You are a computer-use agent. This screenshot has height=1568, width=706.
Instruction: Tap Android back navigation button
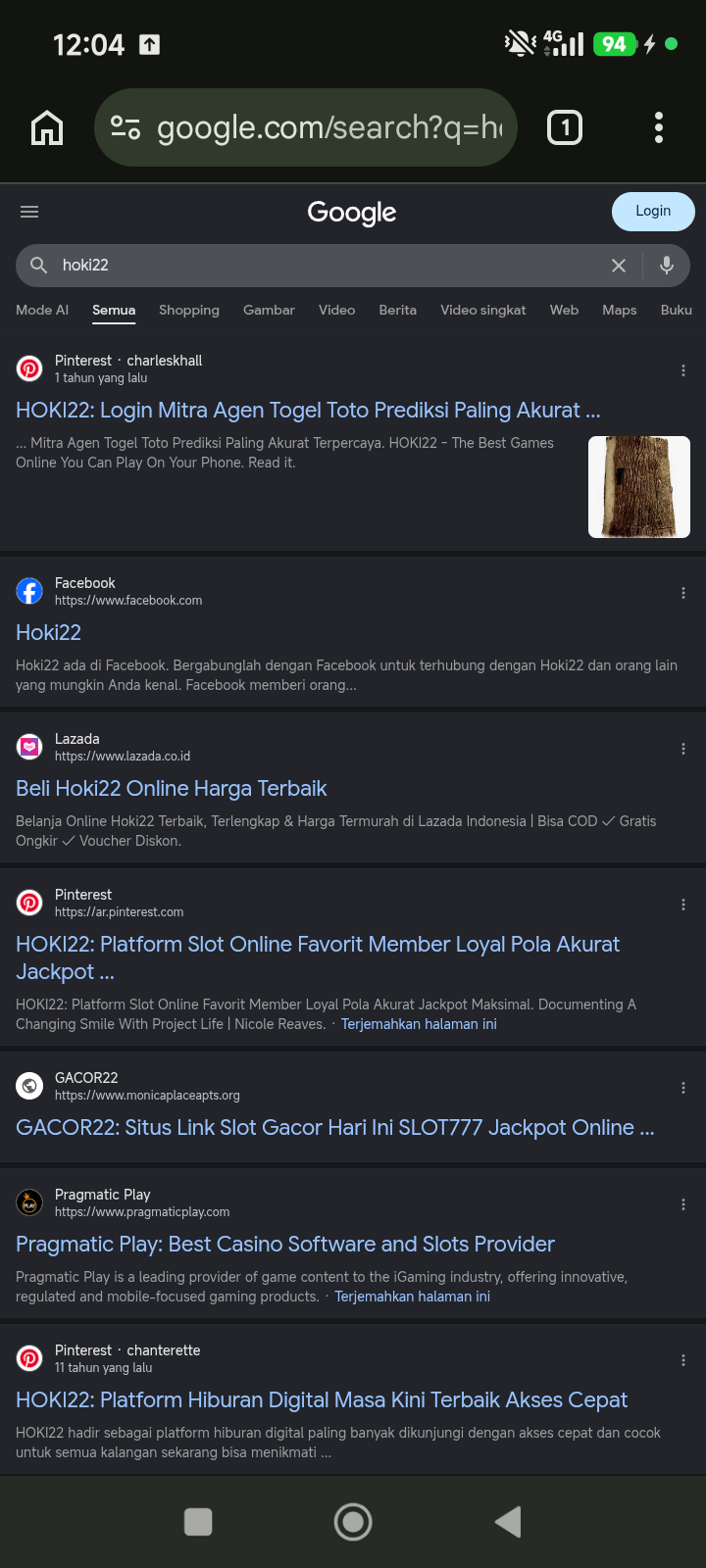[508, 1522]
